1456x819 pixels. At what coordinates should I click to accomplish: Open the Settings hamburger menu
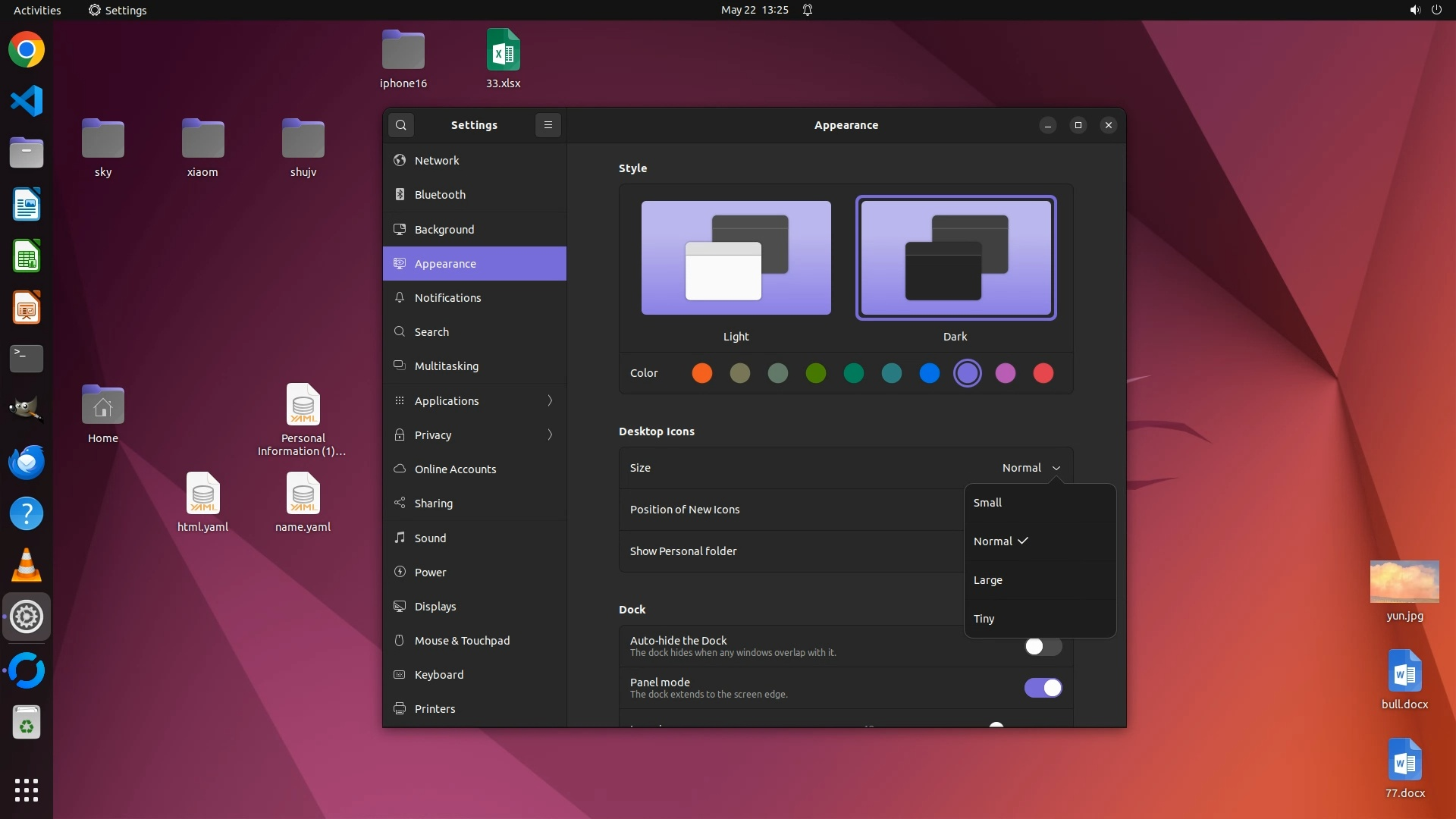click(x=548, y=125)
